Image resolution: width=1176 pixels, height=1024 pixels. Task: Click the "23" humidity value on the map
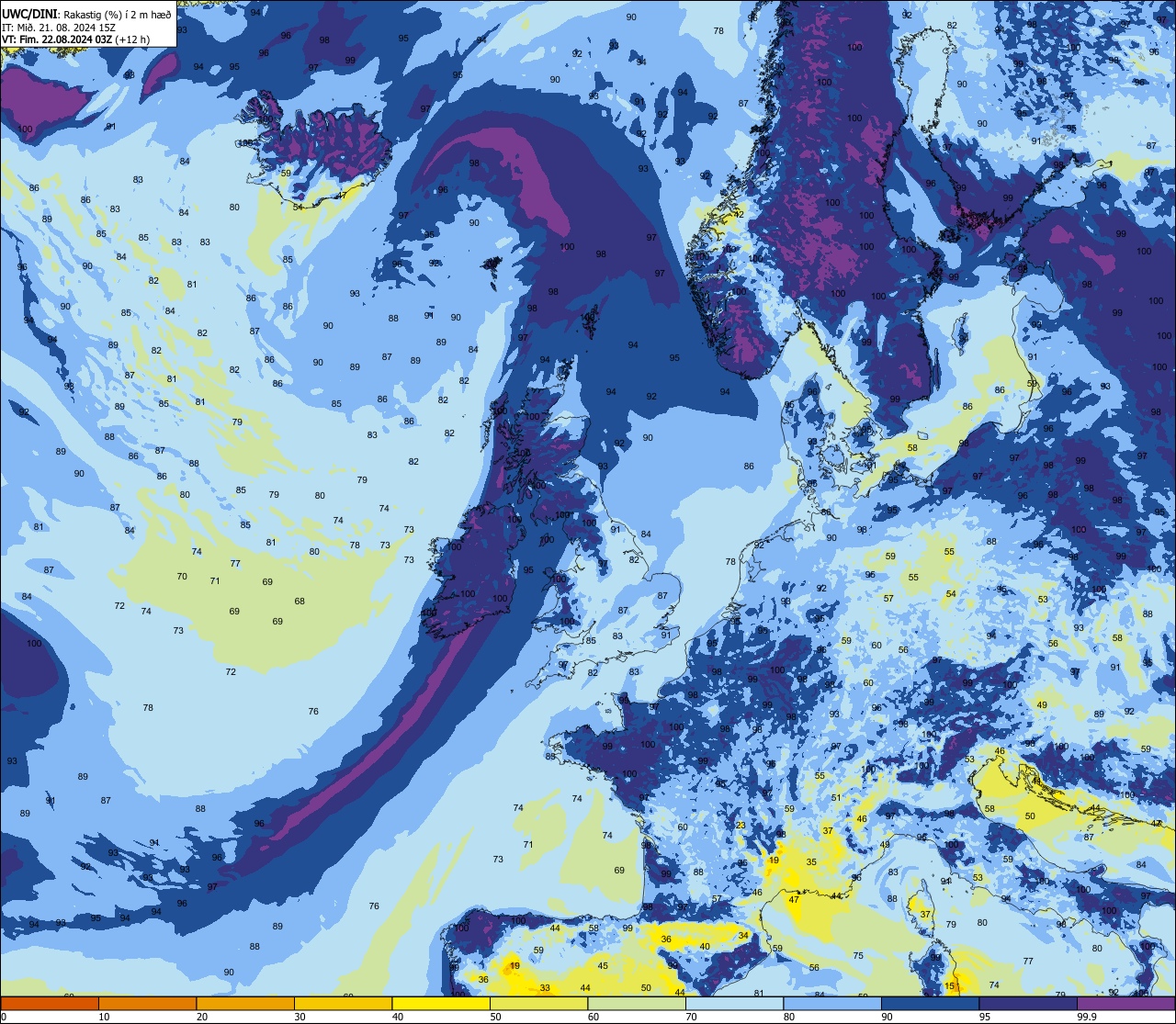click(x=741, y=826)
